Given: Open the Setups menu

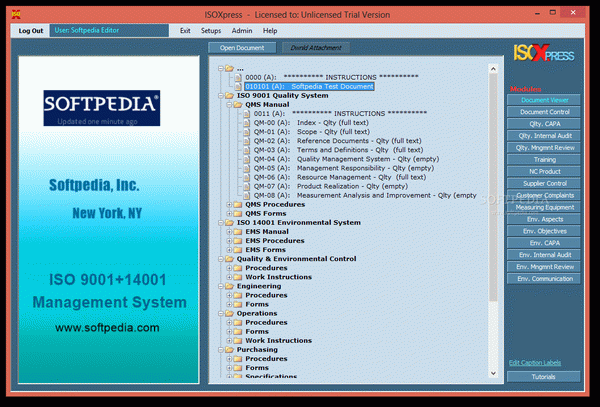Looking at the screenshot, I should click(211, 31).
